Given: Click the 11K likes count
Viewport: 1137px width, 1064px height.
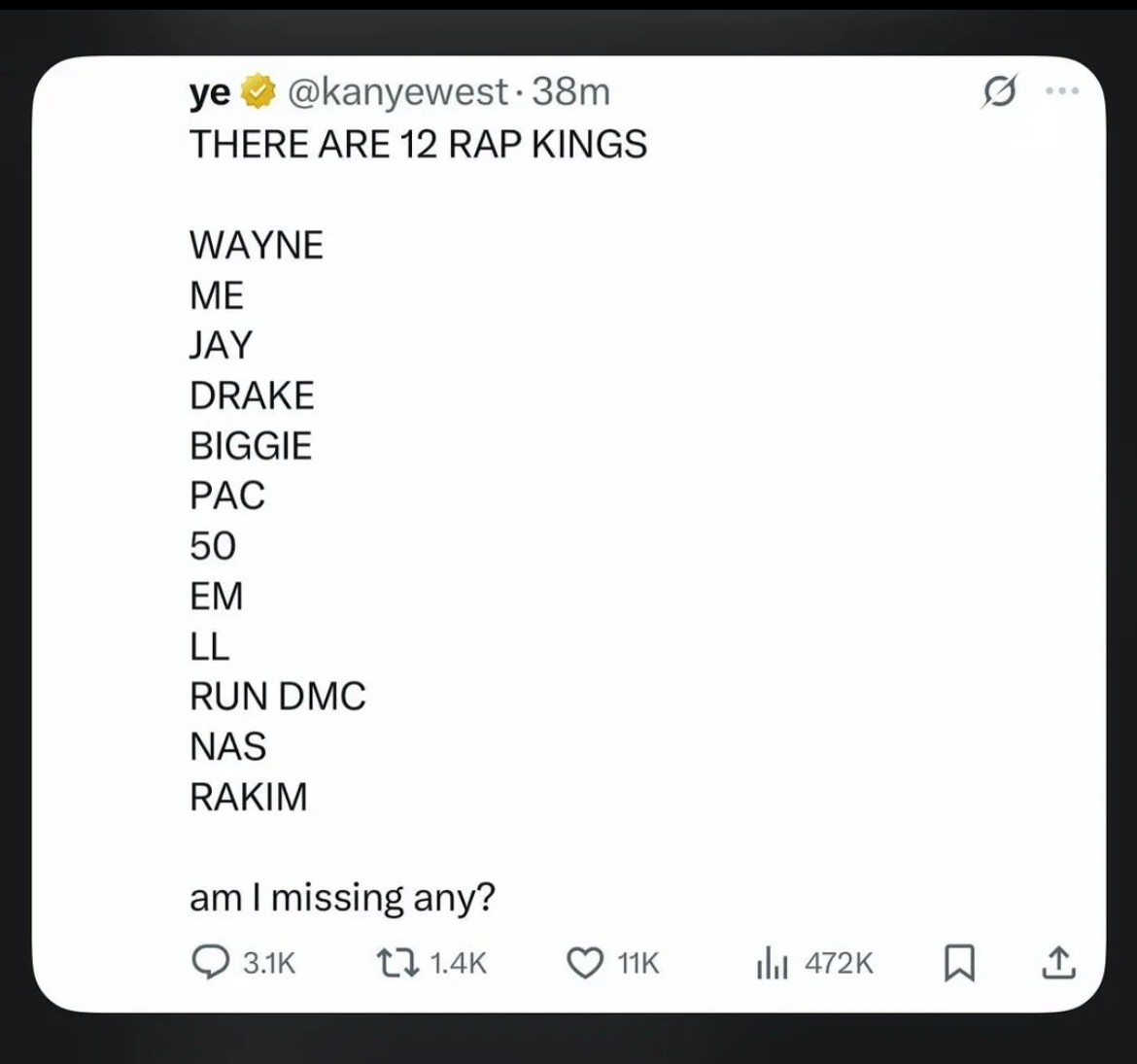Looking at the screenshot, I should [638, 964].
